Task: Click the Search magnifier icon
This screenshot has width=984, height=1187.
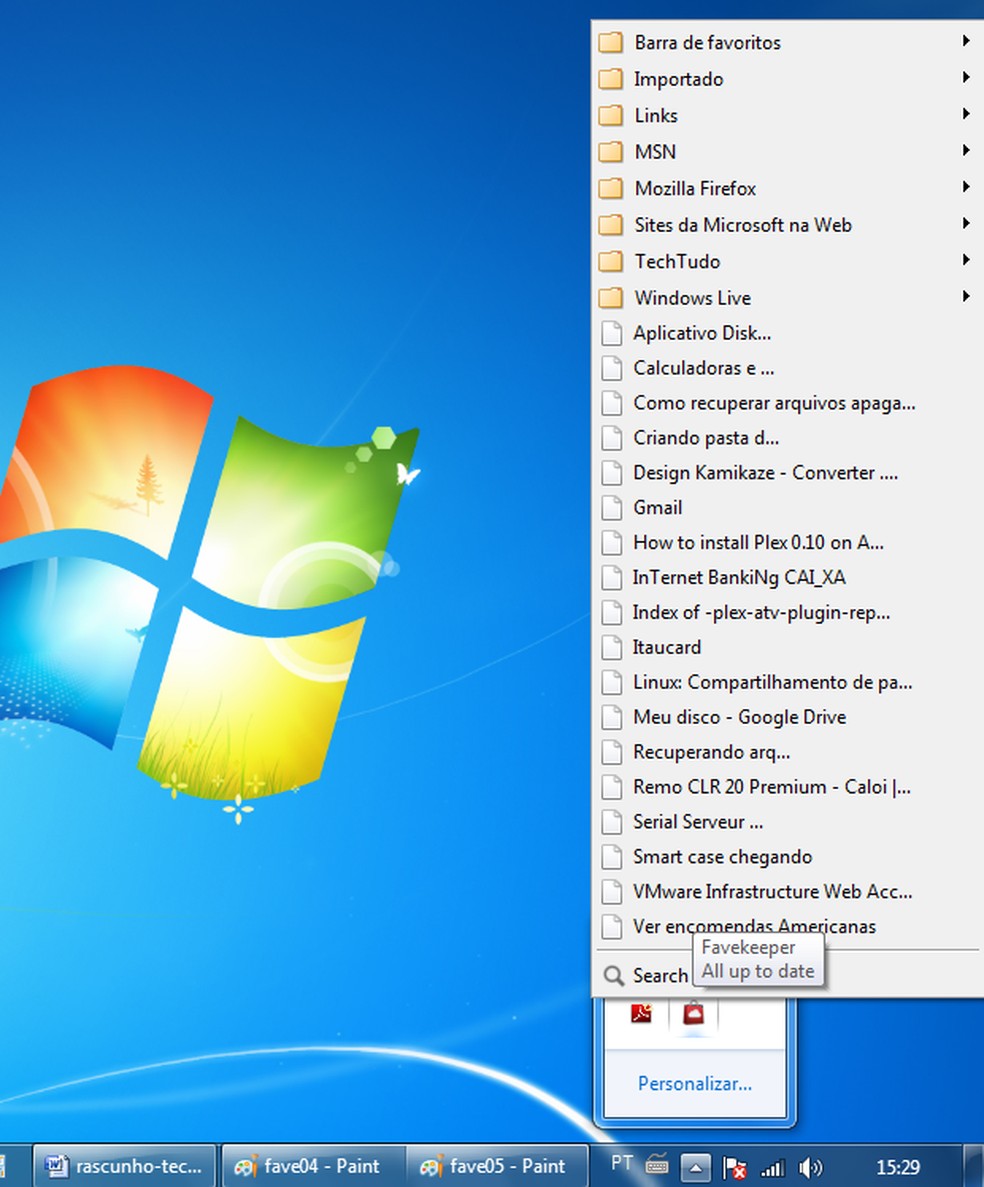Action: pos(614,975)
